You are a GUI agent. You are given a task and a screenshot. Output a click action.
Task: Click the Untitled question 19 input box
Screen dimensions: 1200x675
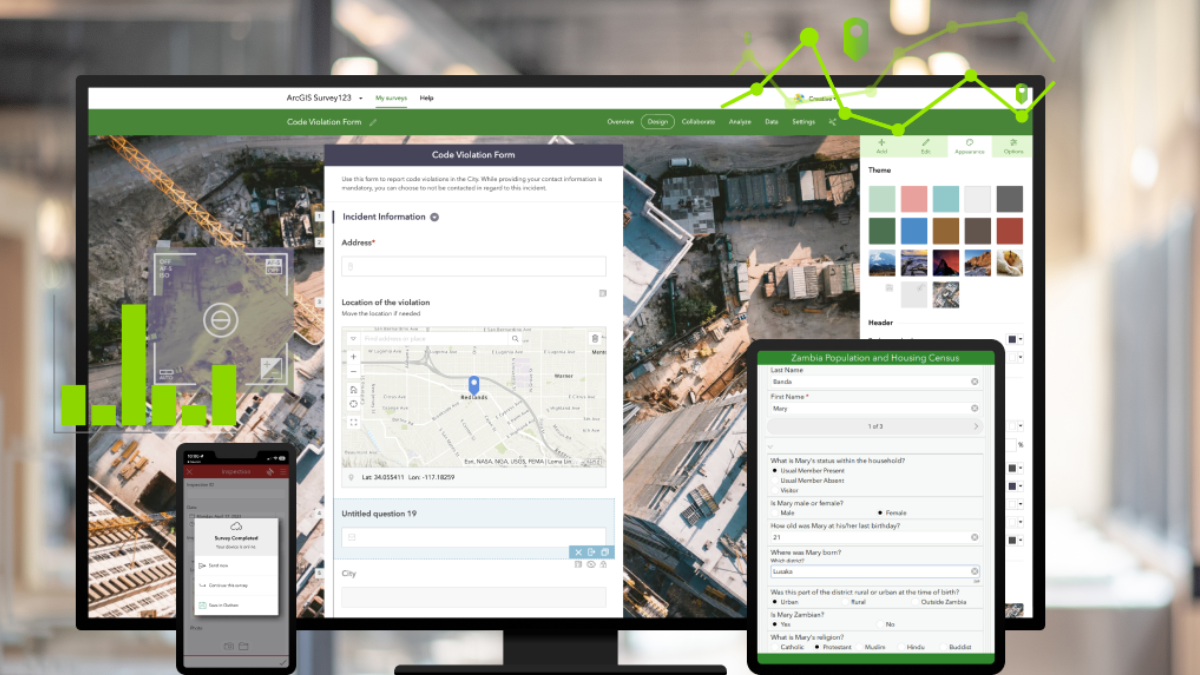[x=474, y=537]
